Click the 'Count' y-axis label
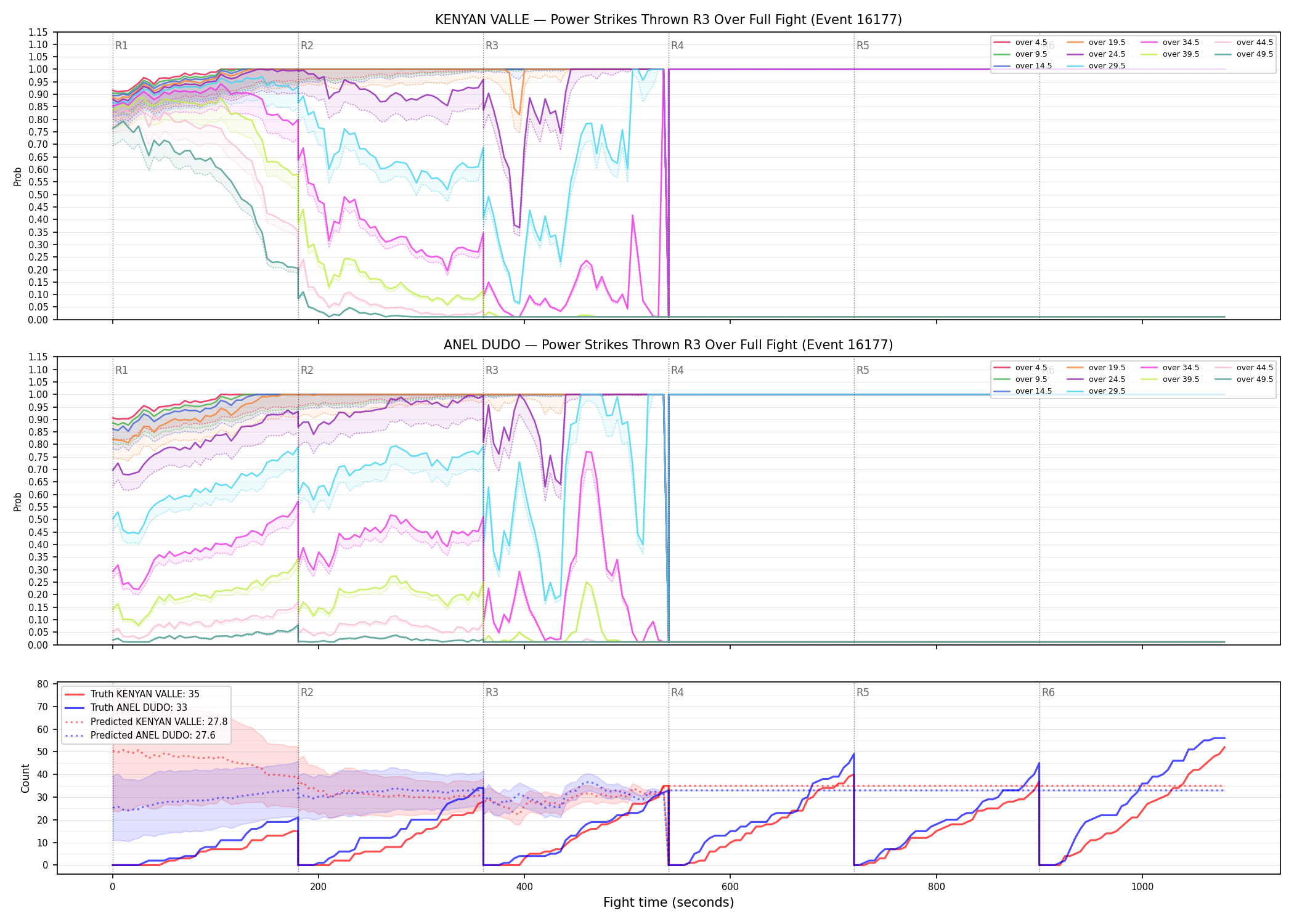Viewport: 1294px width, 924px height. (25, 779)
